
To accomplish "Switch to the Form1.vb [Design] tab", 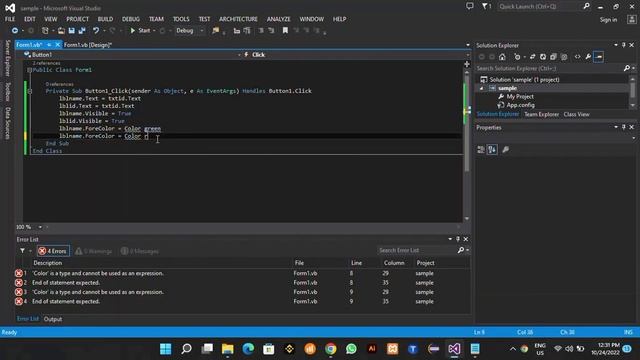I will click(x=88, y=45).
